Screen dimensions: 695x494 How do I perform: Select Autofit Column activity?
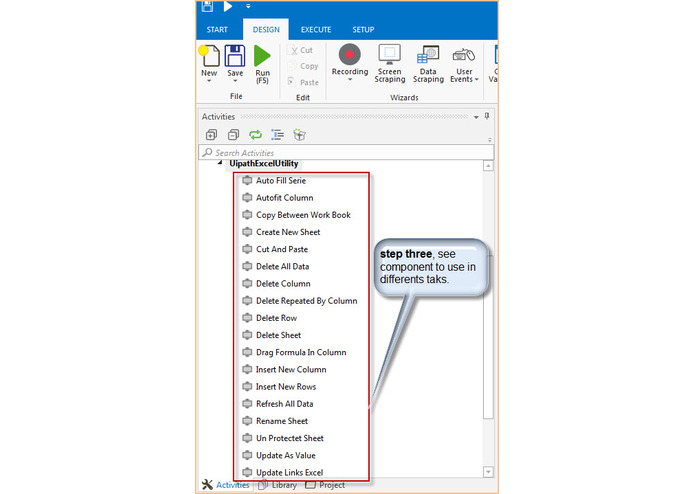pyautogui.click(x=277, y=198)
